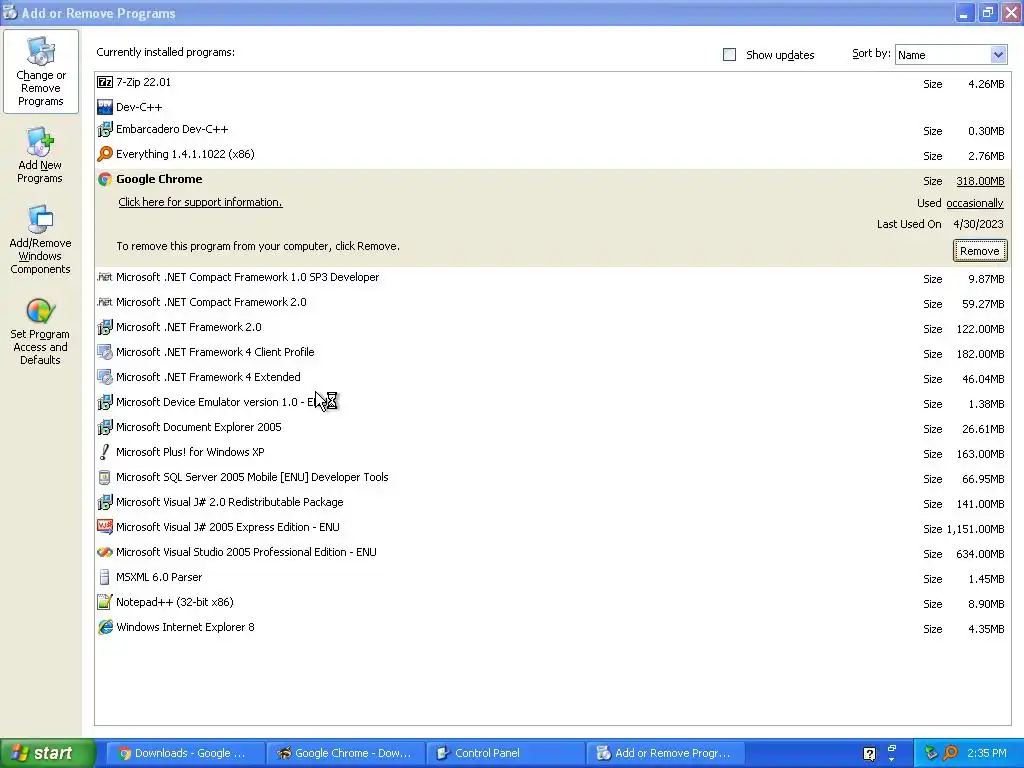Open Add New Programs panel
Viewport: 1024px width, 768px height.
point(40,155)
